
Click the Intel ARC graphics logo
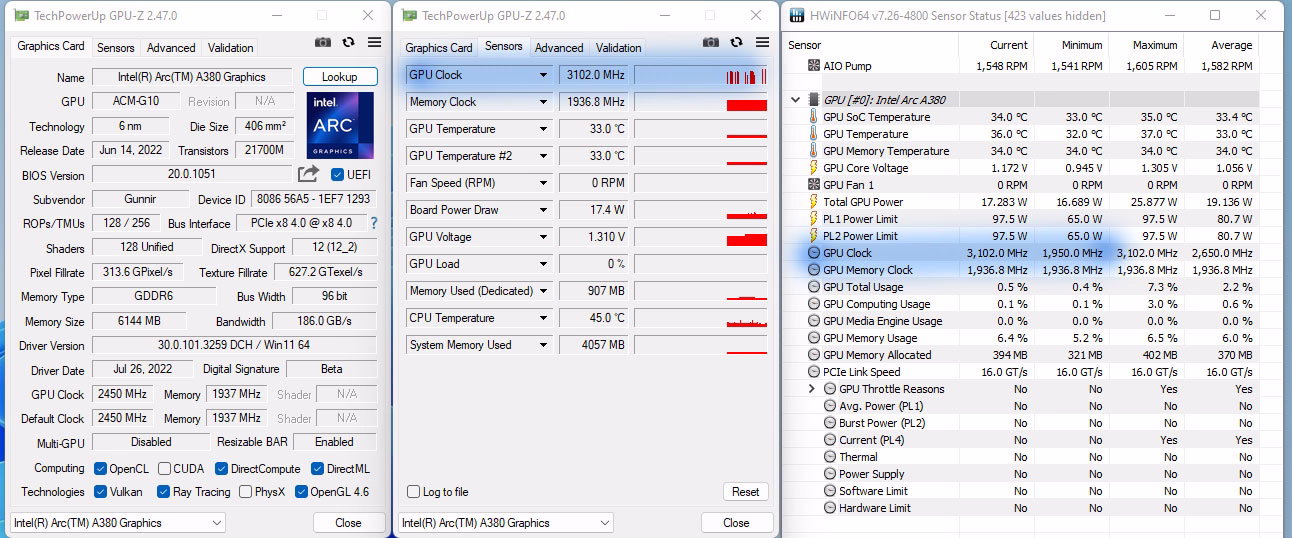point(340,126)
